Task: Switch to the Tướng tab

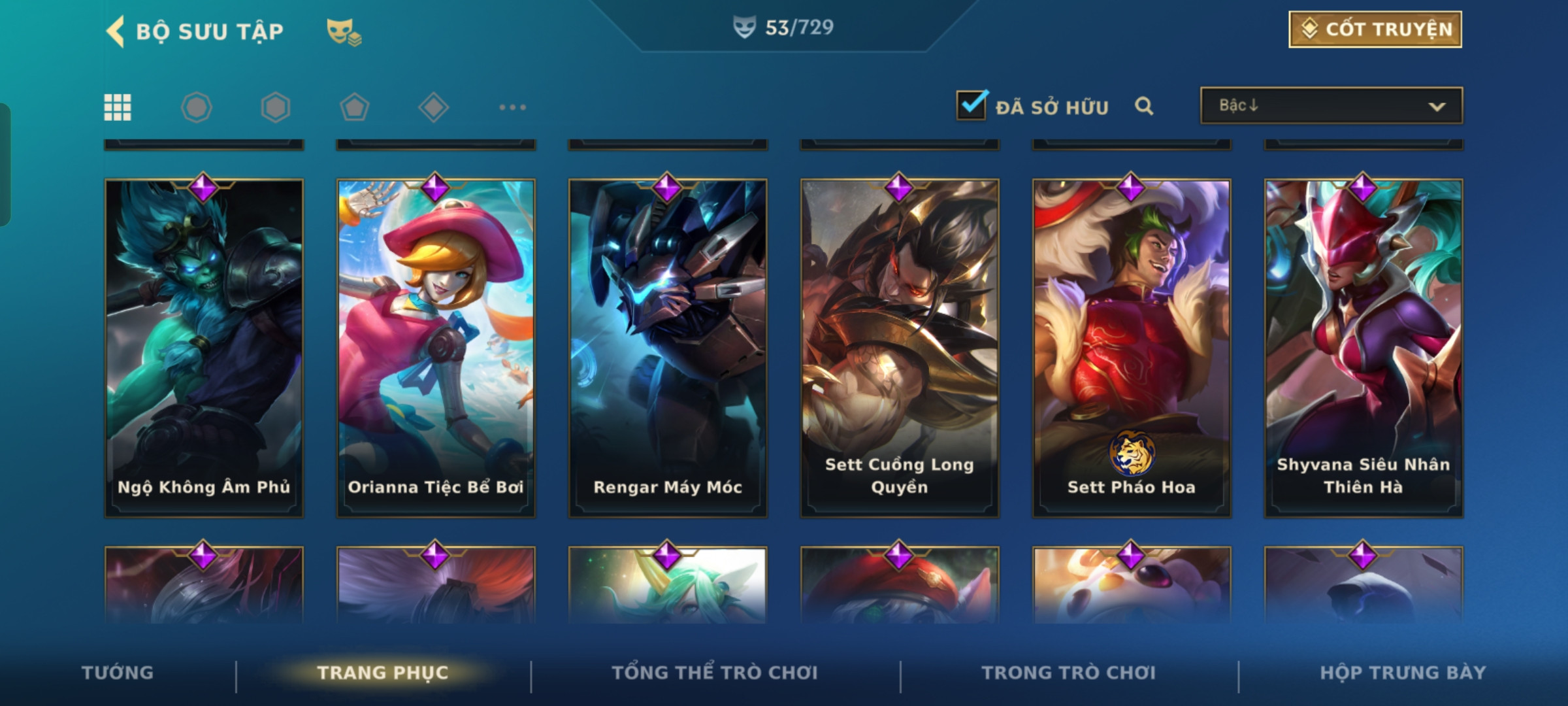Action: tap(118, 673)
